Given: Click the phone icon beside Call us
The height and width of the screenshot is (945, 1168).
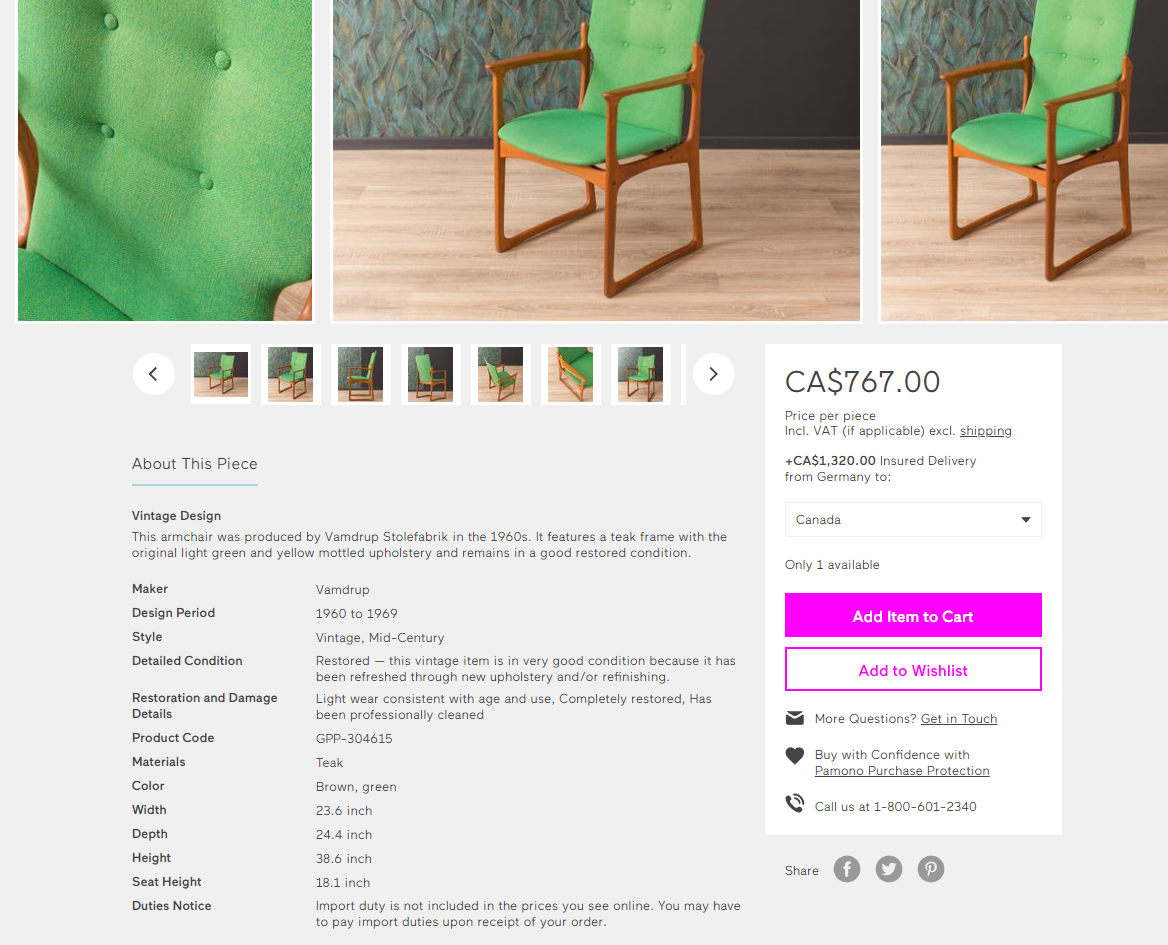Looking at the screenshot, I should (795, 804).
